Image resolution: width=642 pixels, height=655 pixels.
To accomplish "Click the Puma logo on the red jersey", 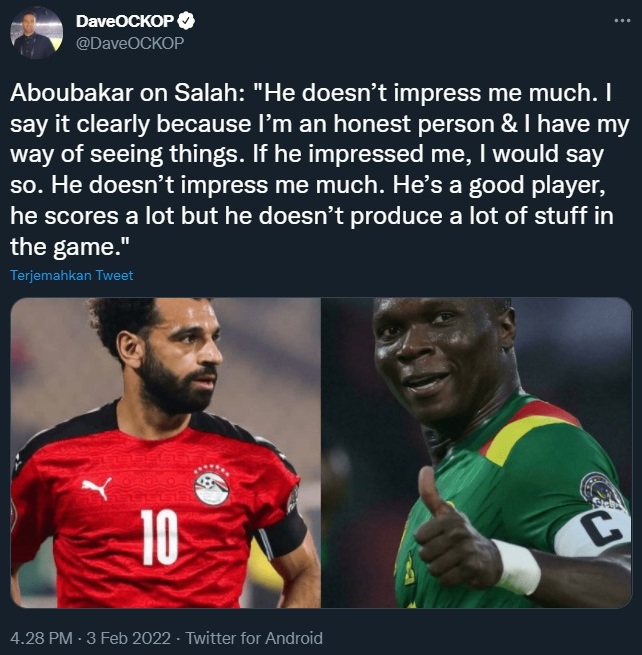I will click(x=97, y=488).
